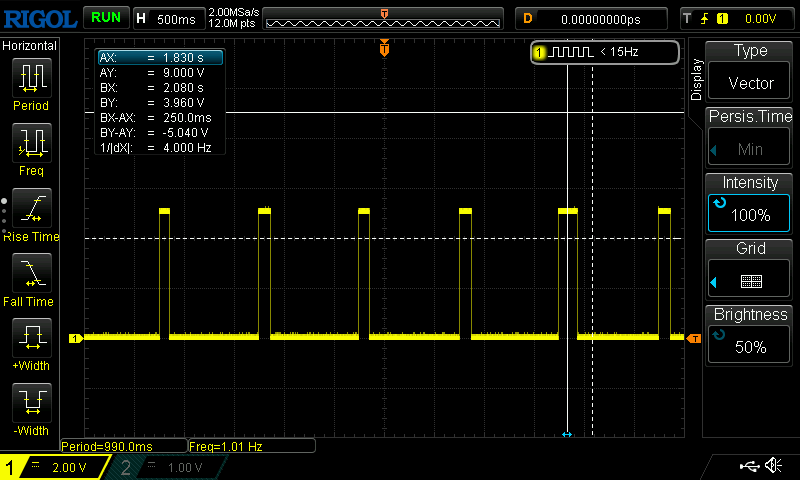This screenshot has width=800, height=480.
Task: Select the Period measurement icon
Action: (x=32, y=78)
